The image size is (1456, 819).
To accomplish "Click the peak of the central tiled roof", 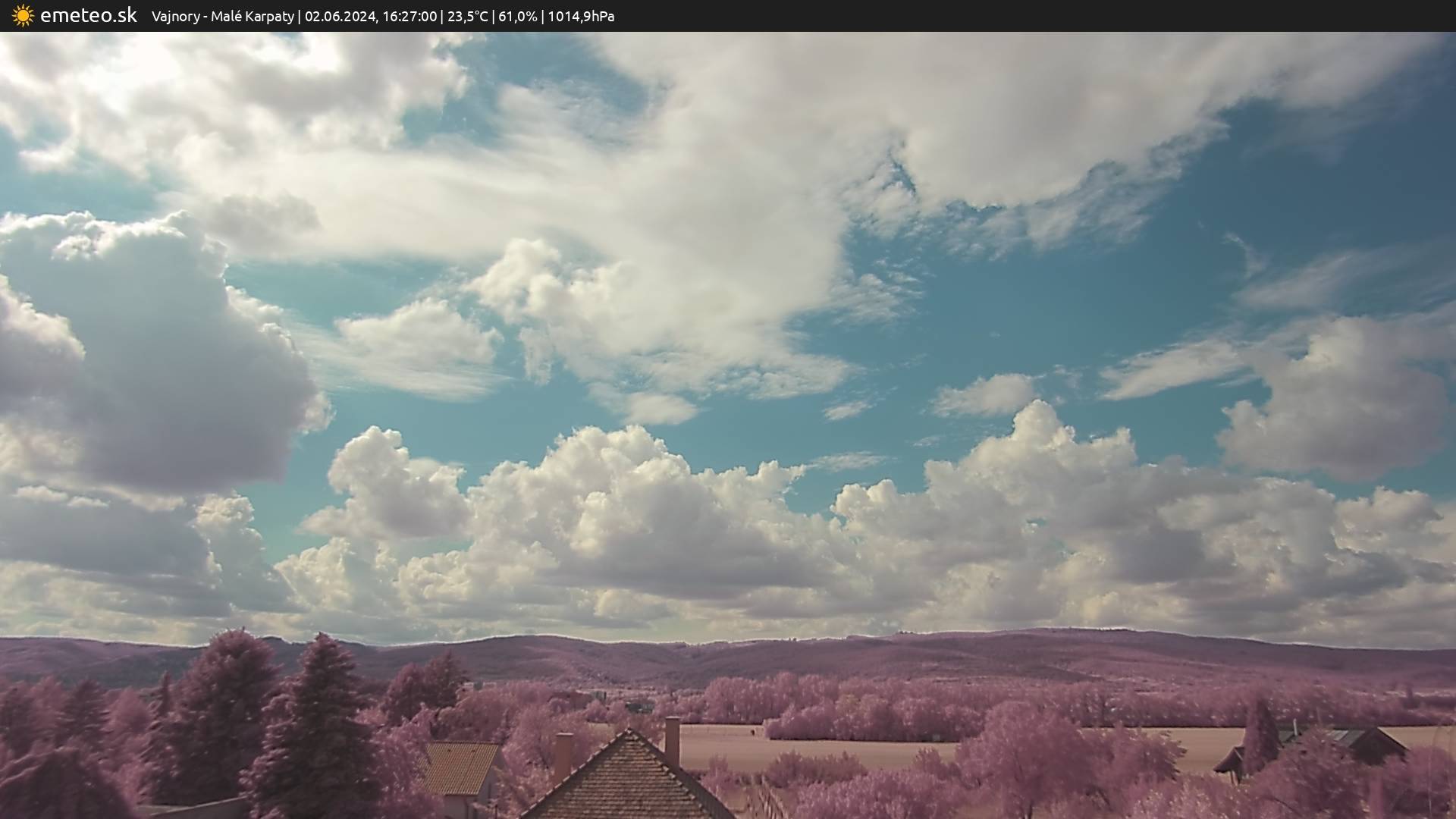I will (x=628, y=734).
